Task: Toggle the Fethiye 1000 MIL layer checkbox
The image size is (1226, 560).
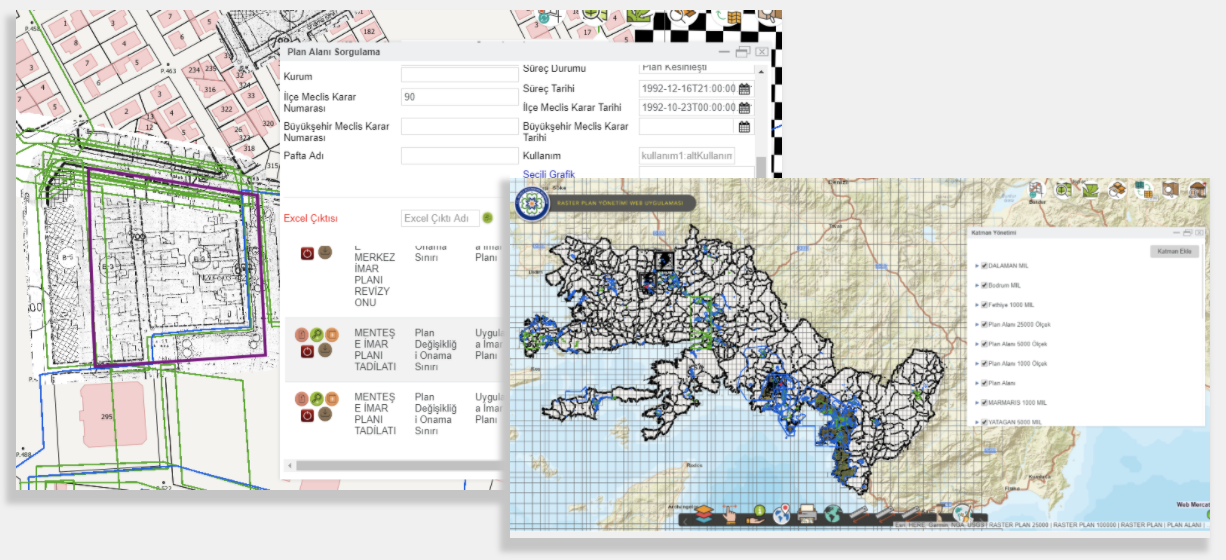Action: click(984, 304)
